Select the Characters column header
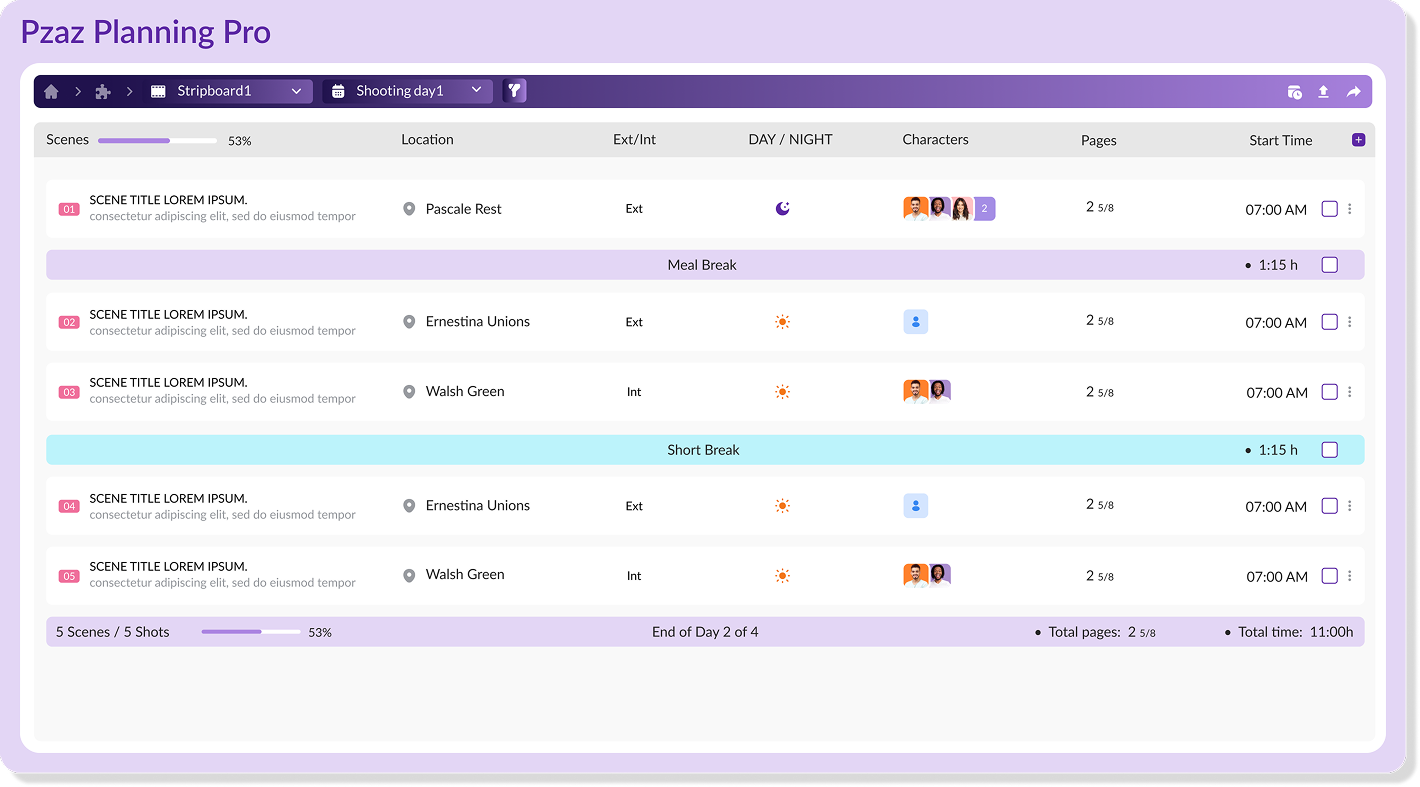The height and width of the screenshot is (787, 1420). (x=935, y=139)
